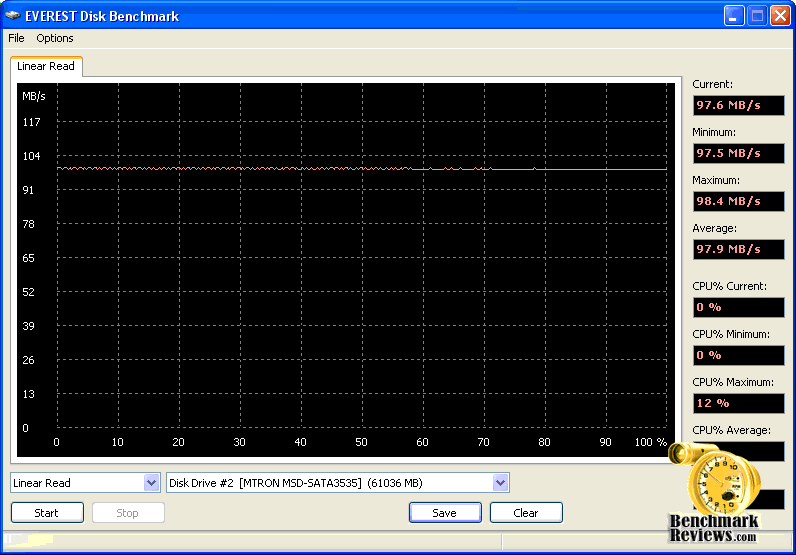
Task: Click the 10 label on X axis
Action: click(x=117, y=442)
